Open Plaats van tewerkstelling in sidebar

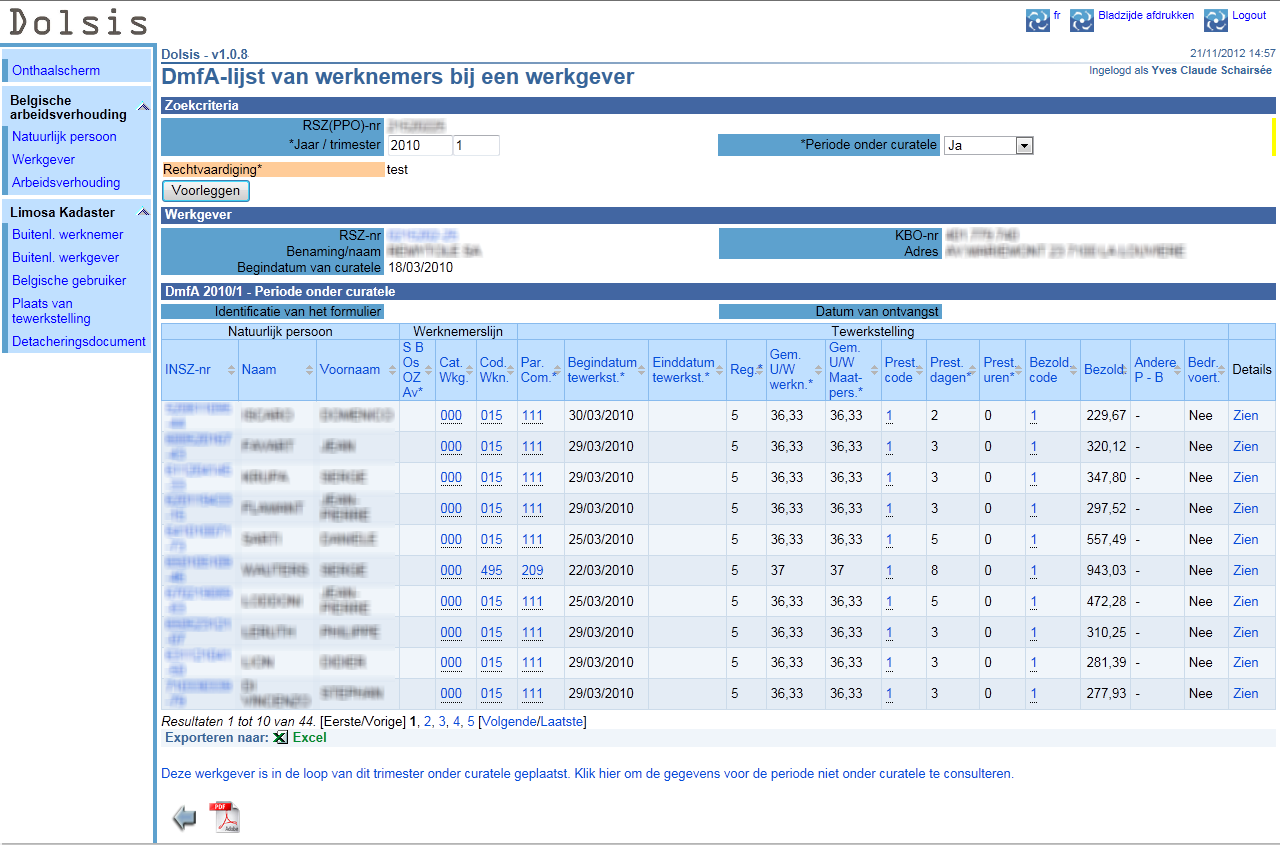click(x=51, y=311)
